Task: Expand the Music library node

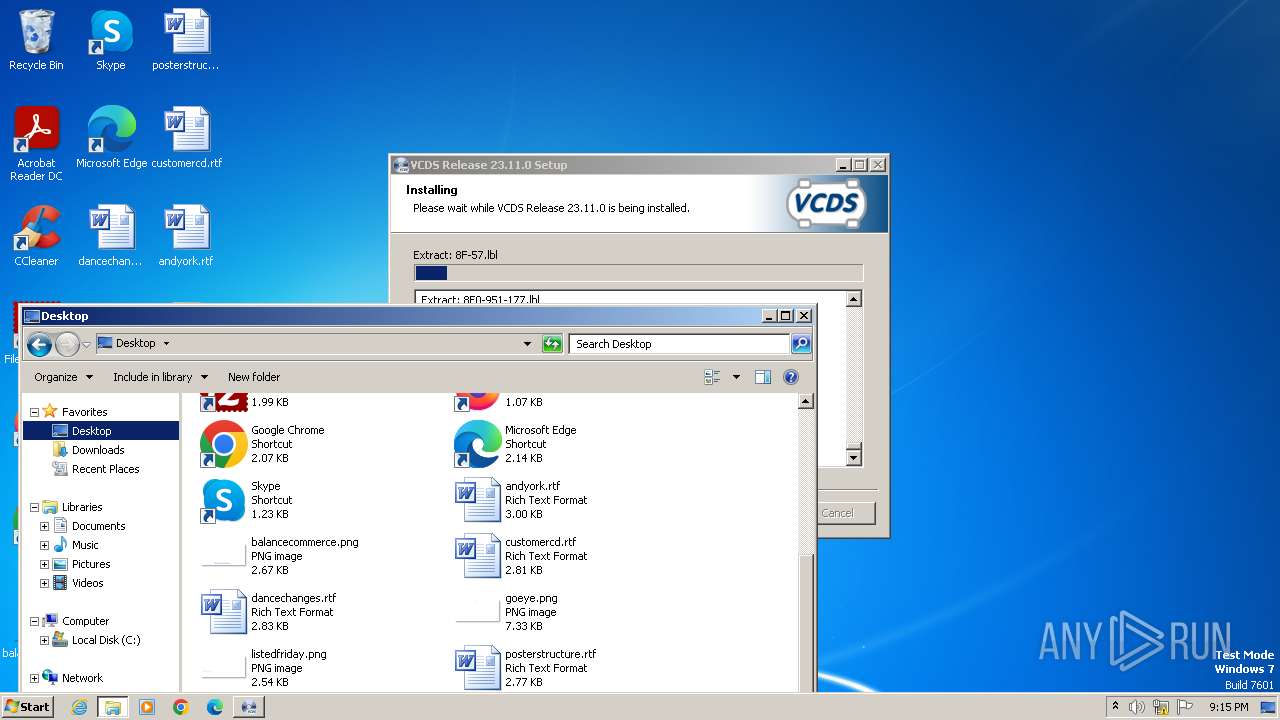Action: [x=44, y=545]
